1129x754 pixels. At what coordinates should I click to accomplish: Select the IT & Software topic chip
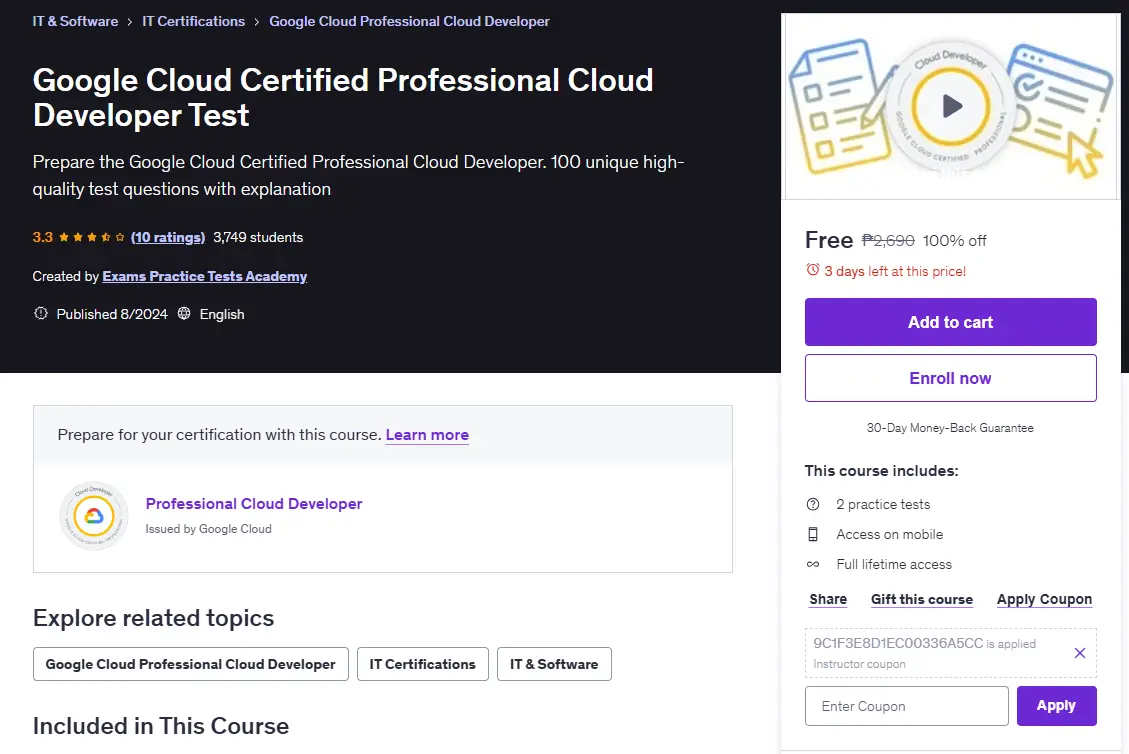(554, 664)
